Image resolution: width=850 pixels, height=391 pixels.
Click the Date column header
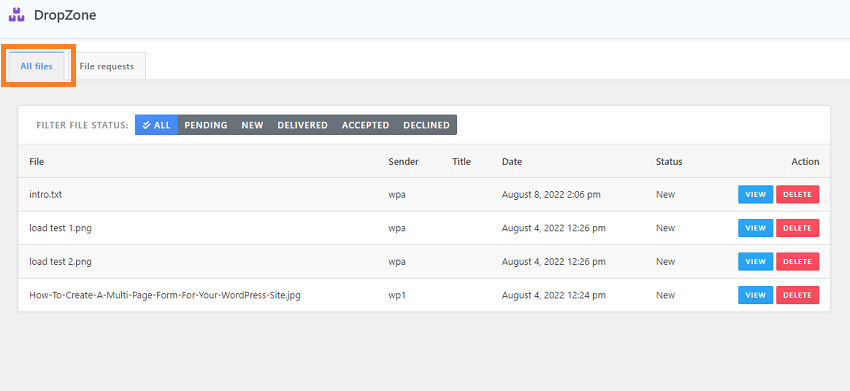pos(512,162)
